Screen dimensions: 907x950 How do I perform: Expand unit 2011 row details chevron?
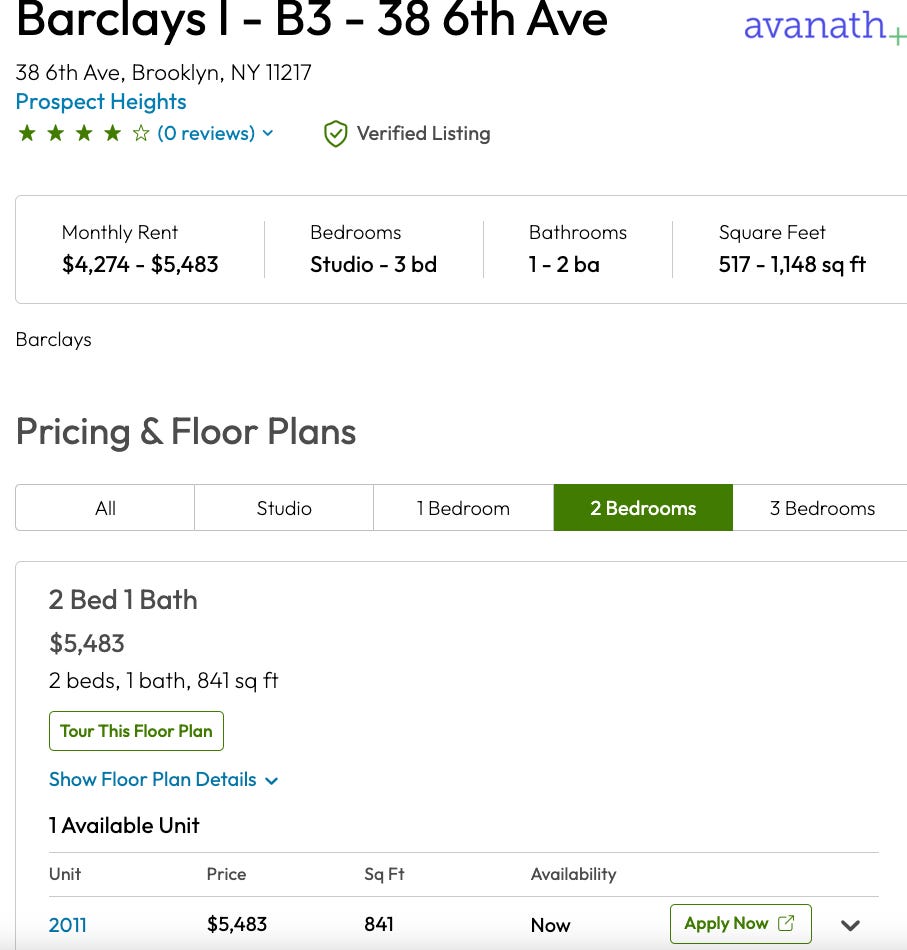pyautogui.click(x=850, y=925)
